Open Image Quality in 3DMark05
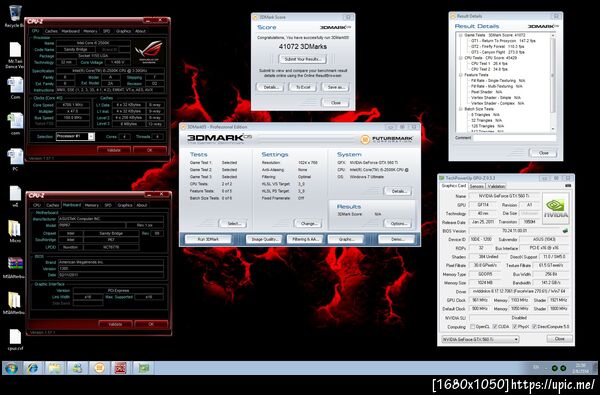 (264, 239)
